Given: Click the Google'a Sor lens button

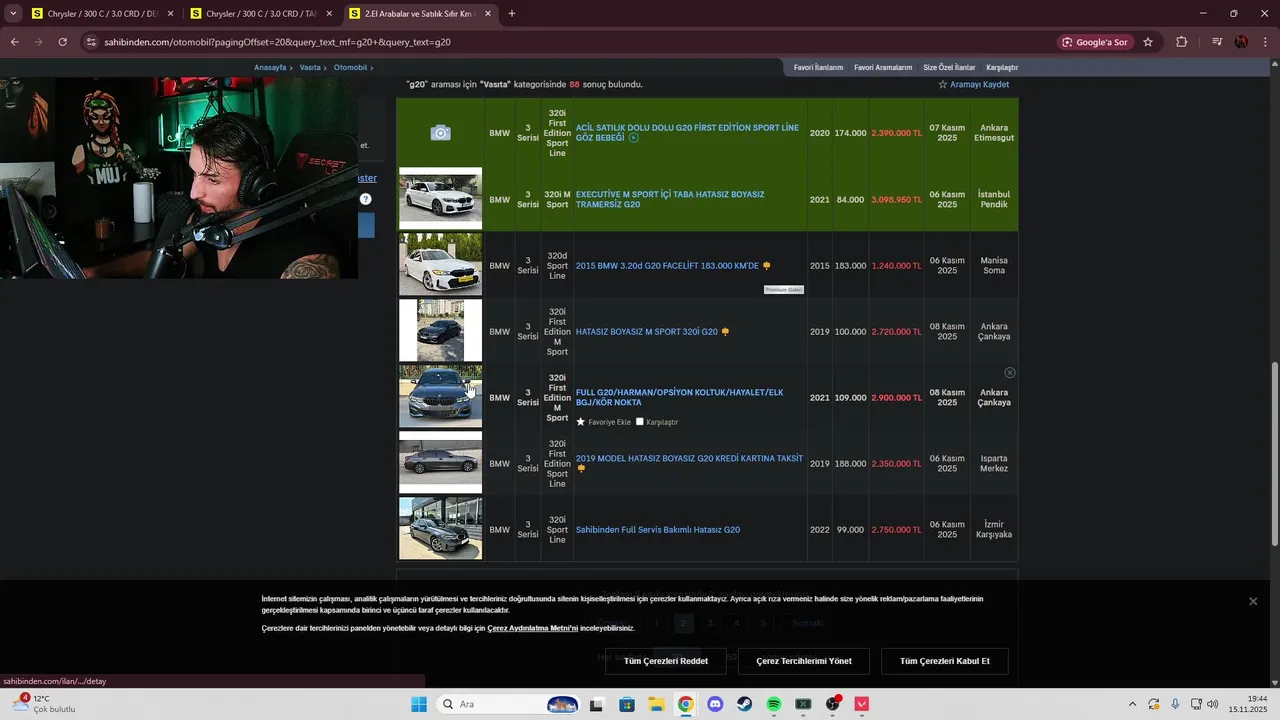Looking at the screenshot, I should [1095, 42].
